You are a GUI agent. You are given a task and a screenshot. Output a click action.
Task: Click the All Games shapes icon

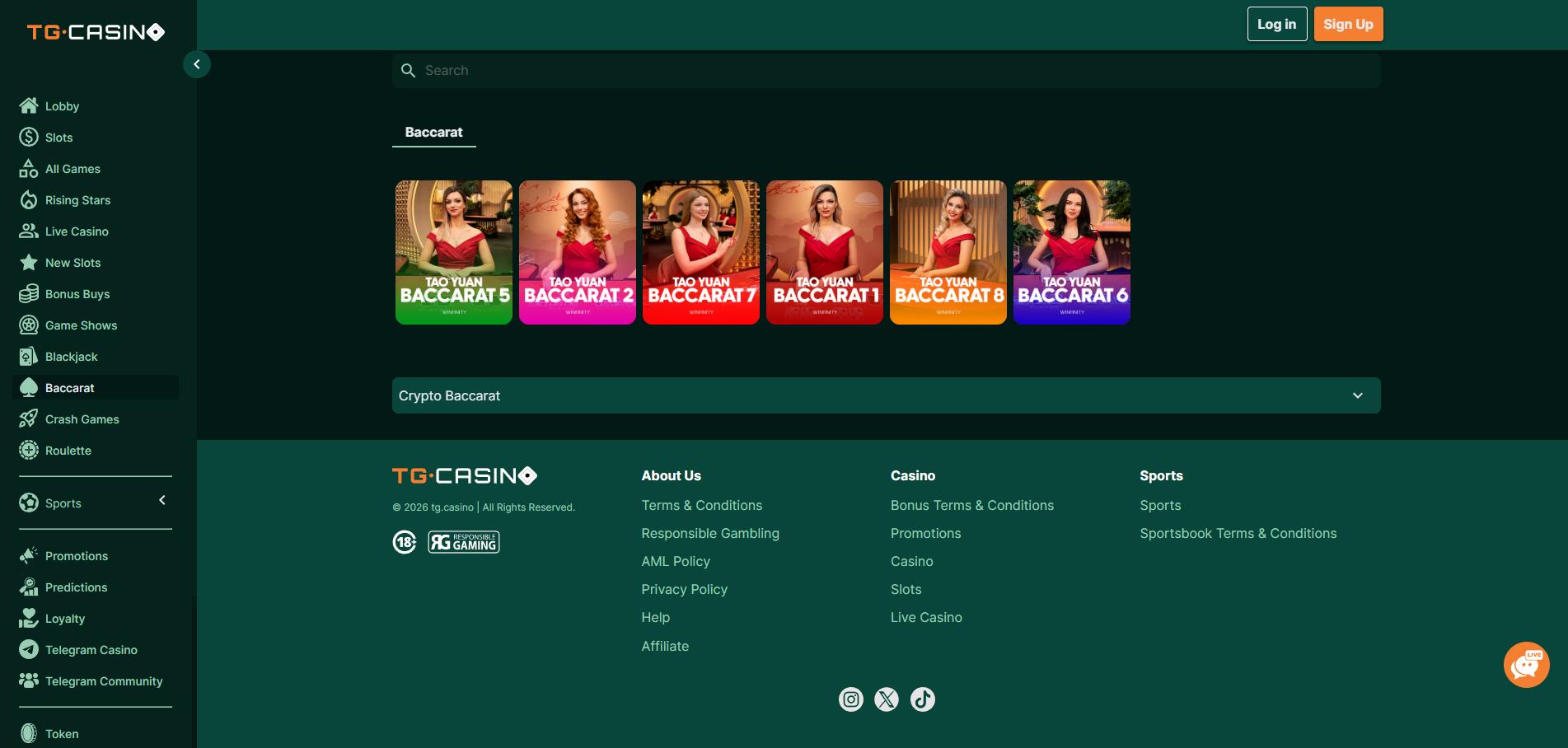coord(29,168)
